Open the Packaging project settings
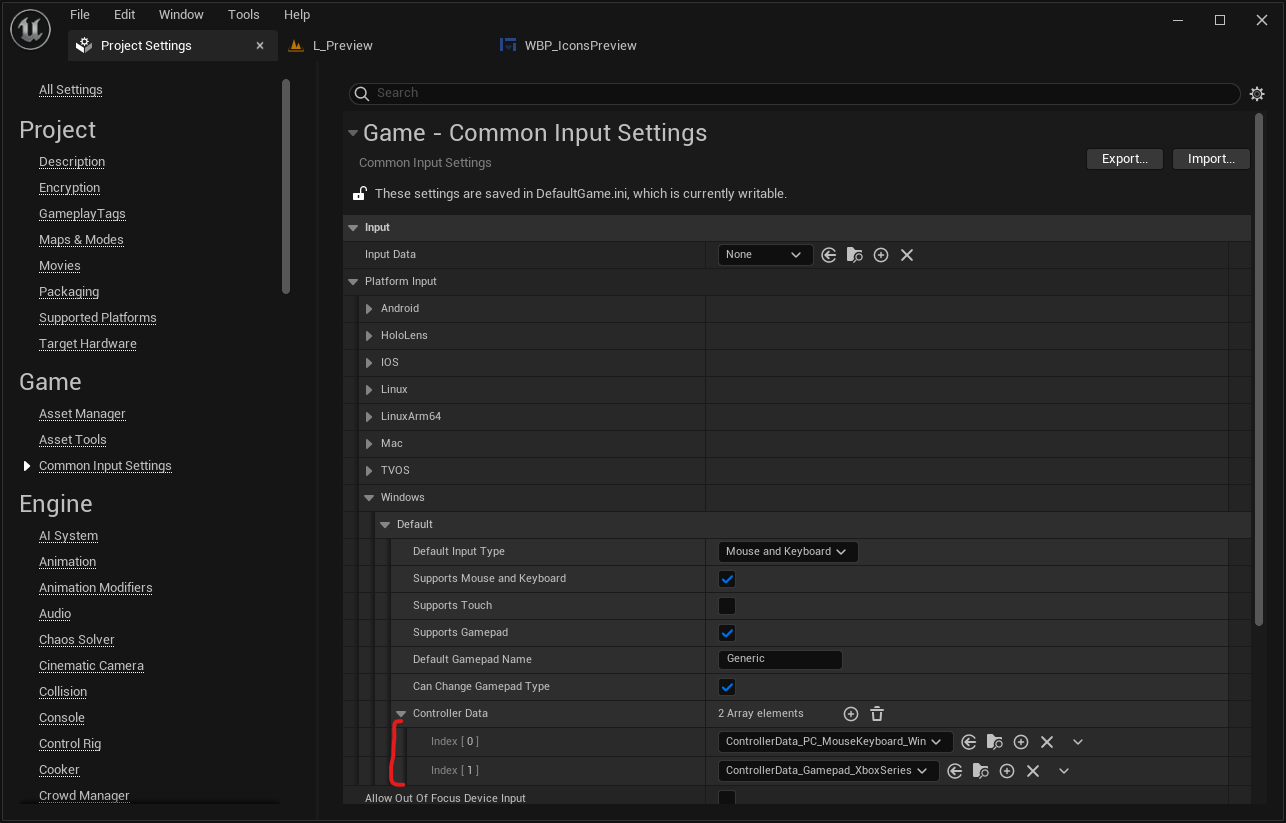This screenshot has height=823, width=1286. [x=69, y=292]
